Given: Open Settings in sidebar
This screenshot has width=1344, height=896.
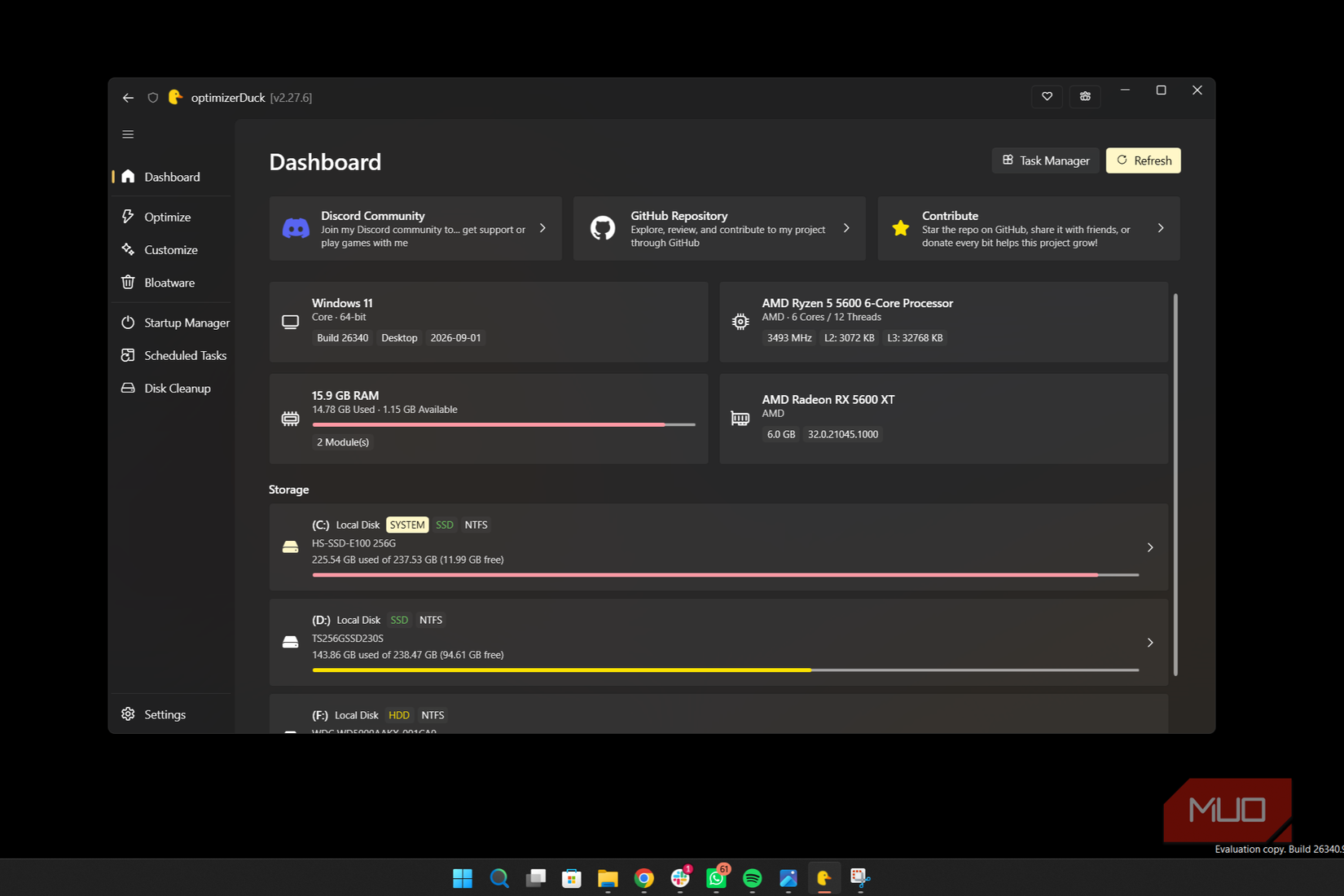Looking at the screenshot, I should [172, 714].
